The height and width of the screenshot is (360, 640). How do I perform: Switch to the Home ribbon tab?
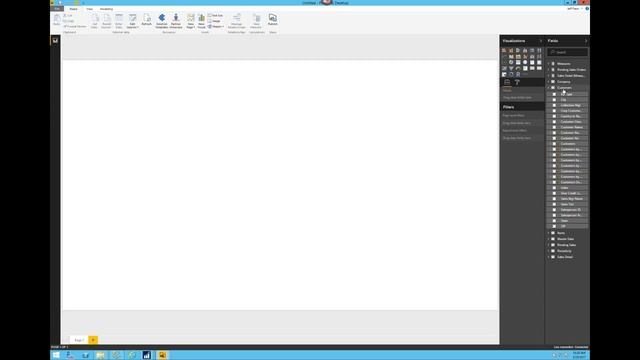(x=73, y=9)
